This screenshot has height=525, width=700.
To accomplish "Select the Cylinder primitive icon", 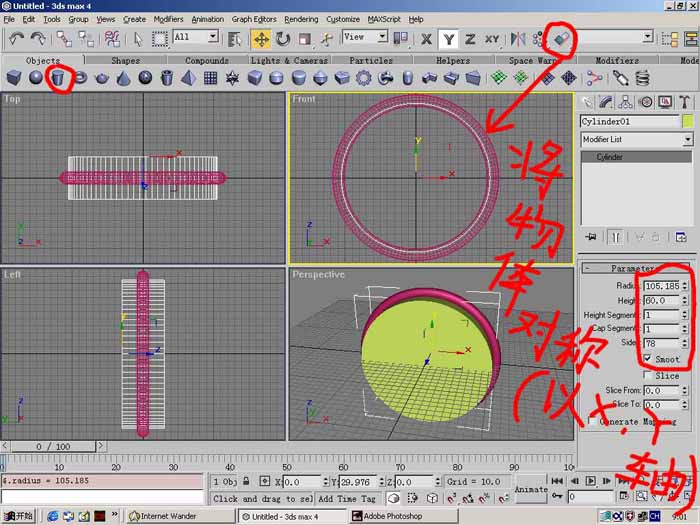I will (x=58, y=78).
